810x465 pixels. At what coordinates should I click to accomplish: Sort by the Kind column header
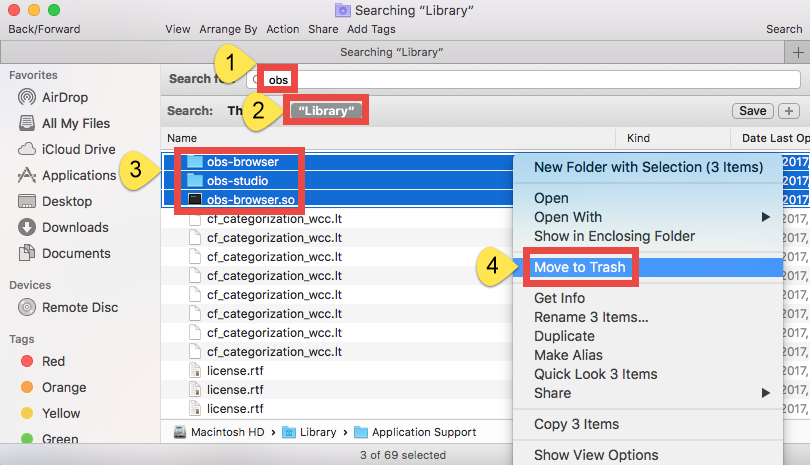(x=673, y=138)
